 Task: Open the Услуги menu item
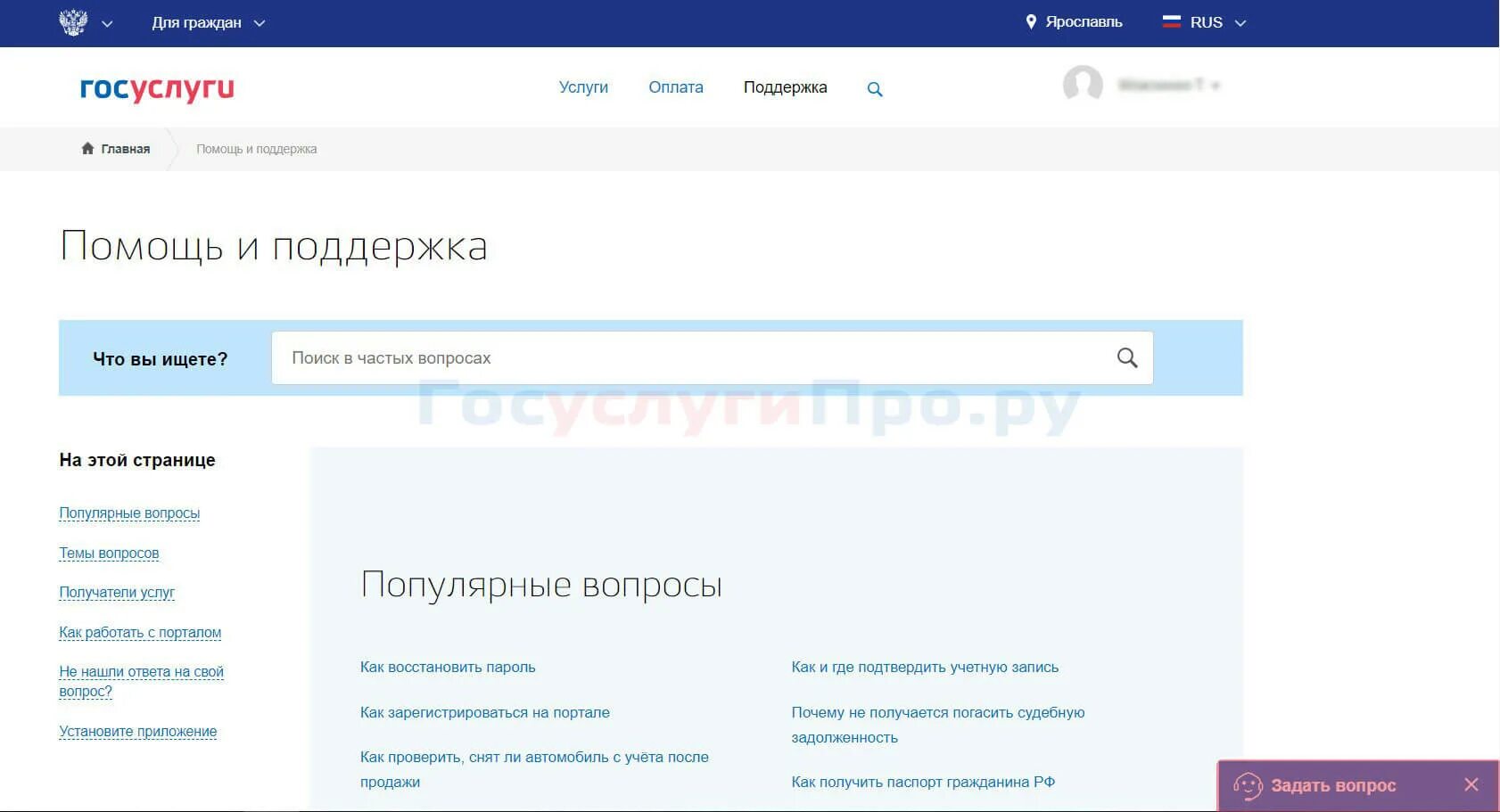(x=583, y=87)
